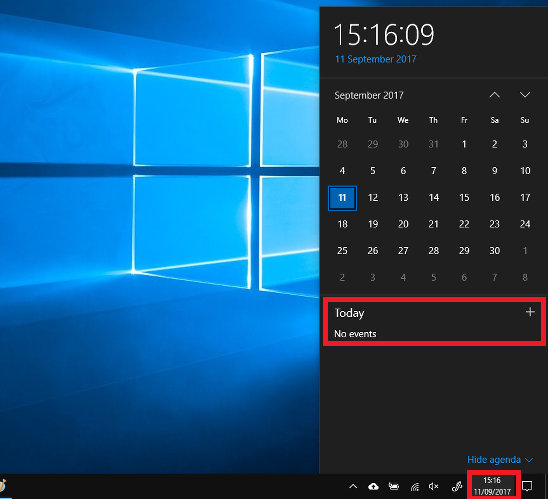Collapse the agenda using Hide agenda

pyautogui.click(x=500, y=460)
